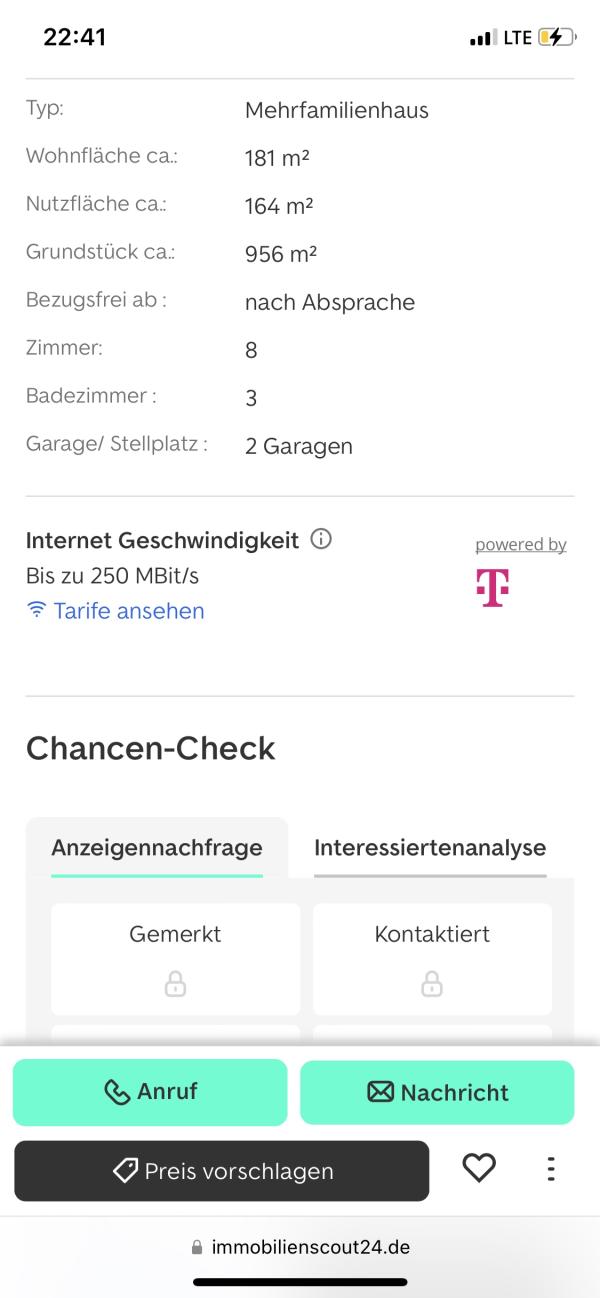This screenshot has width=600, height=1298.
Task: Click the lock icon under Kontaktiert
Action: (432, 984)
